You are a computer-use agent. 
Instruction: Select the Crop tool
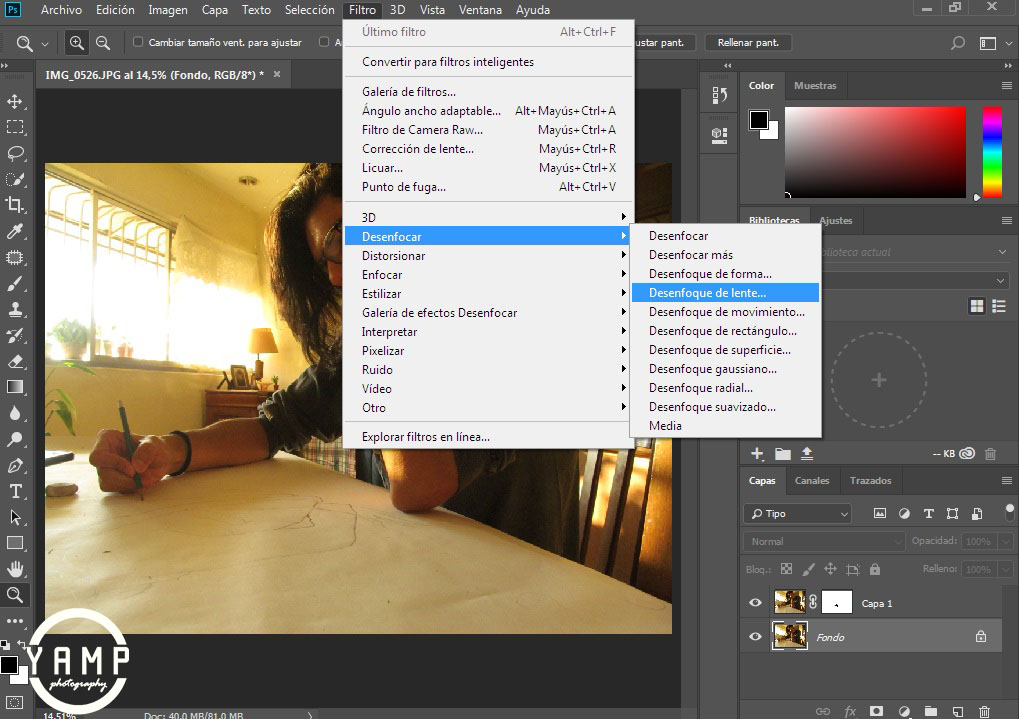coord(15,205)
